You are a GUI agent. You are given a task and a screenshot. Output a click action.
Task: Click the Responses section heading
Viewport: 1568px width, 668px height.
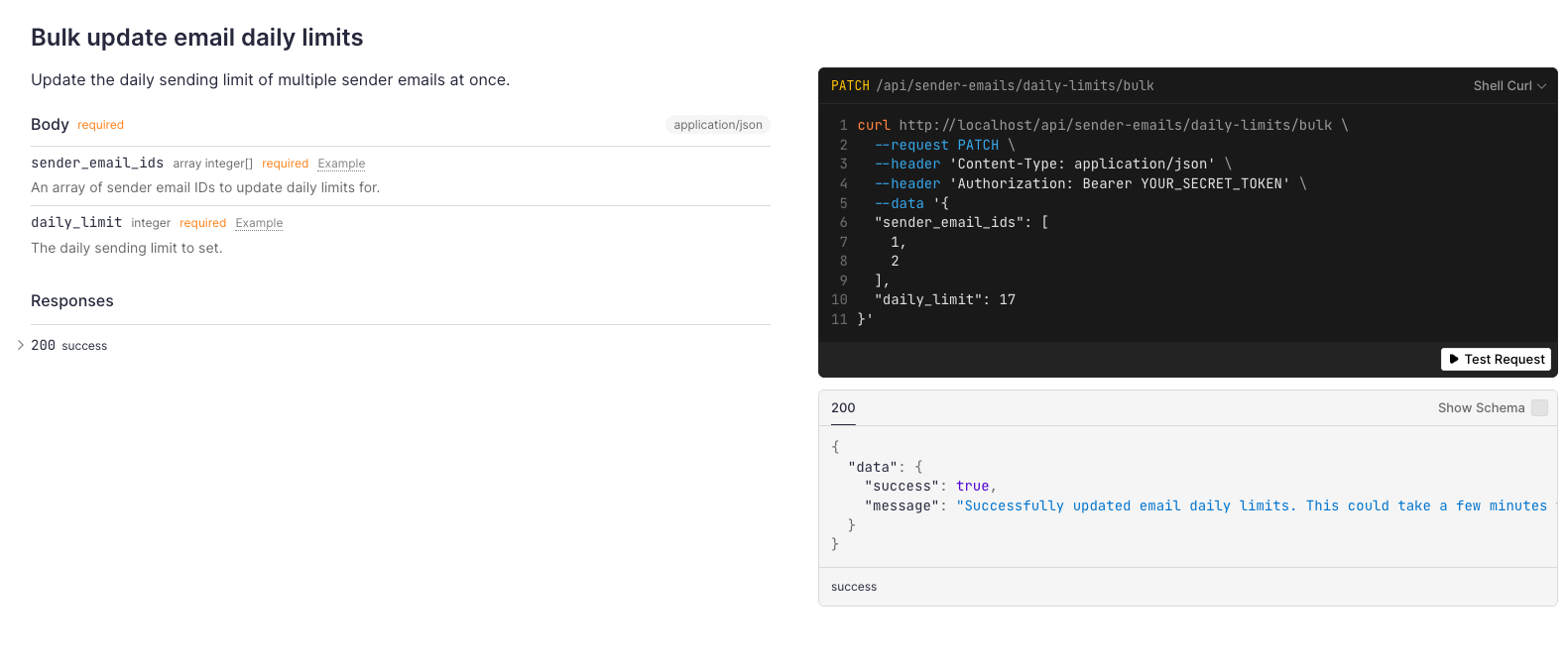(x=72, y=301)
